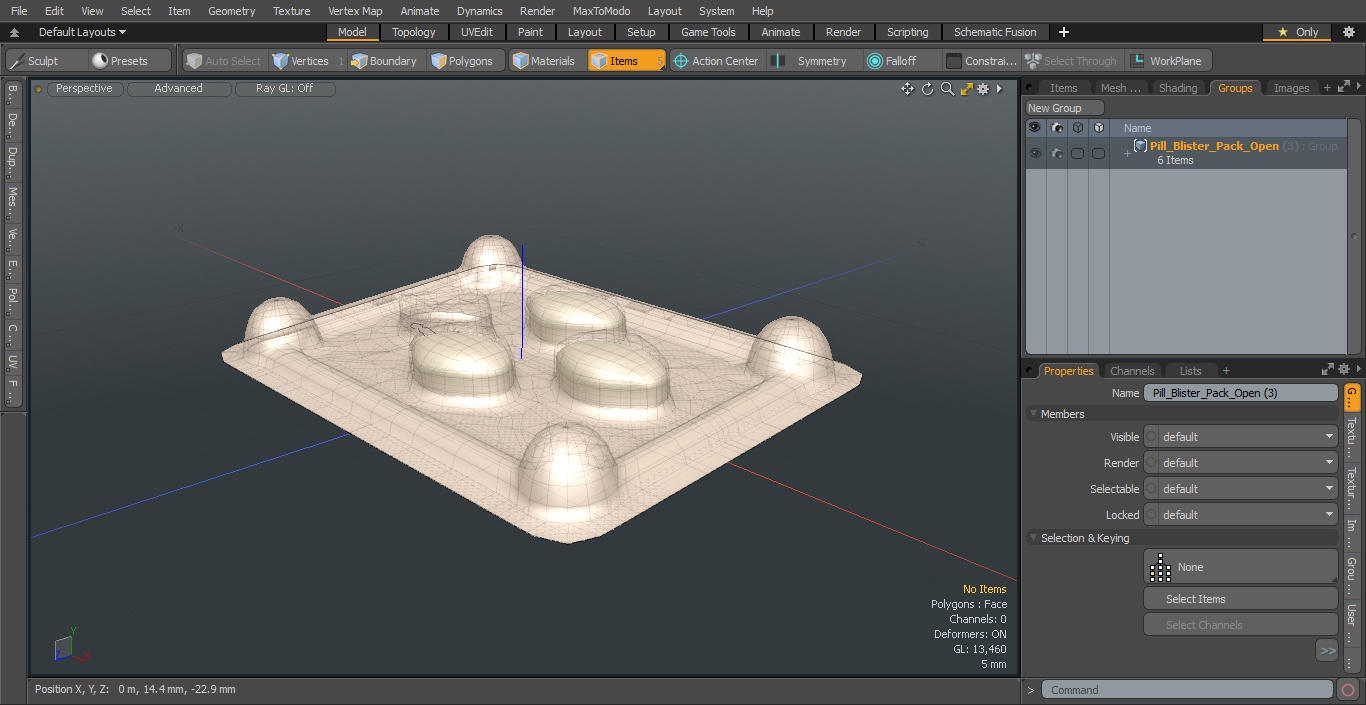The height and width of the screenshot is (705, 1366).
Task: Switch to the Shading panel tab
Action: 1177,88
